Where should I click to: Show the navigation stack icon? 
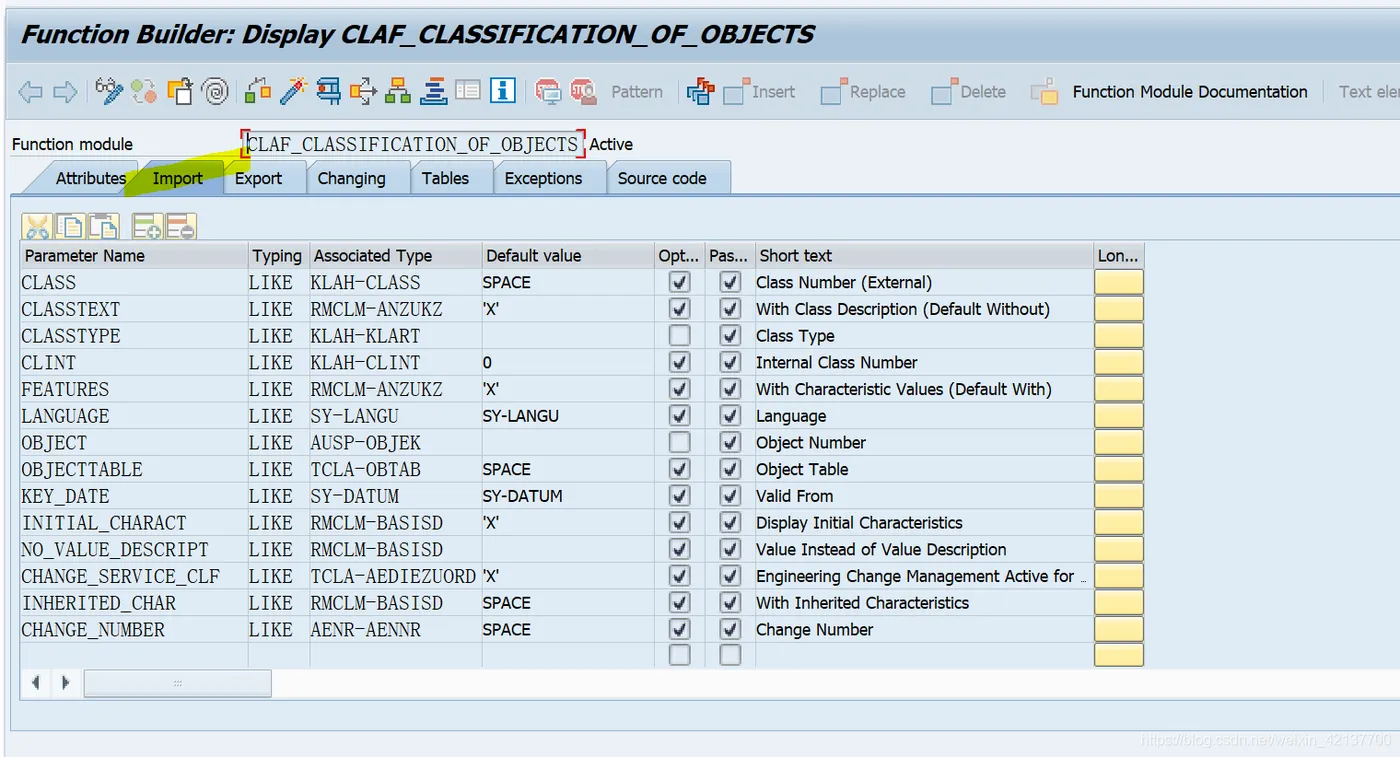click(x=433, y=92)
